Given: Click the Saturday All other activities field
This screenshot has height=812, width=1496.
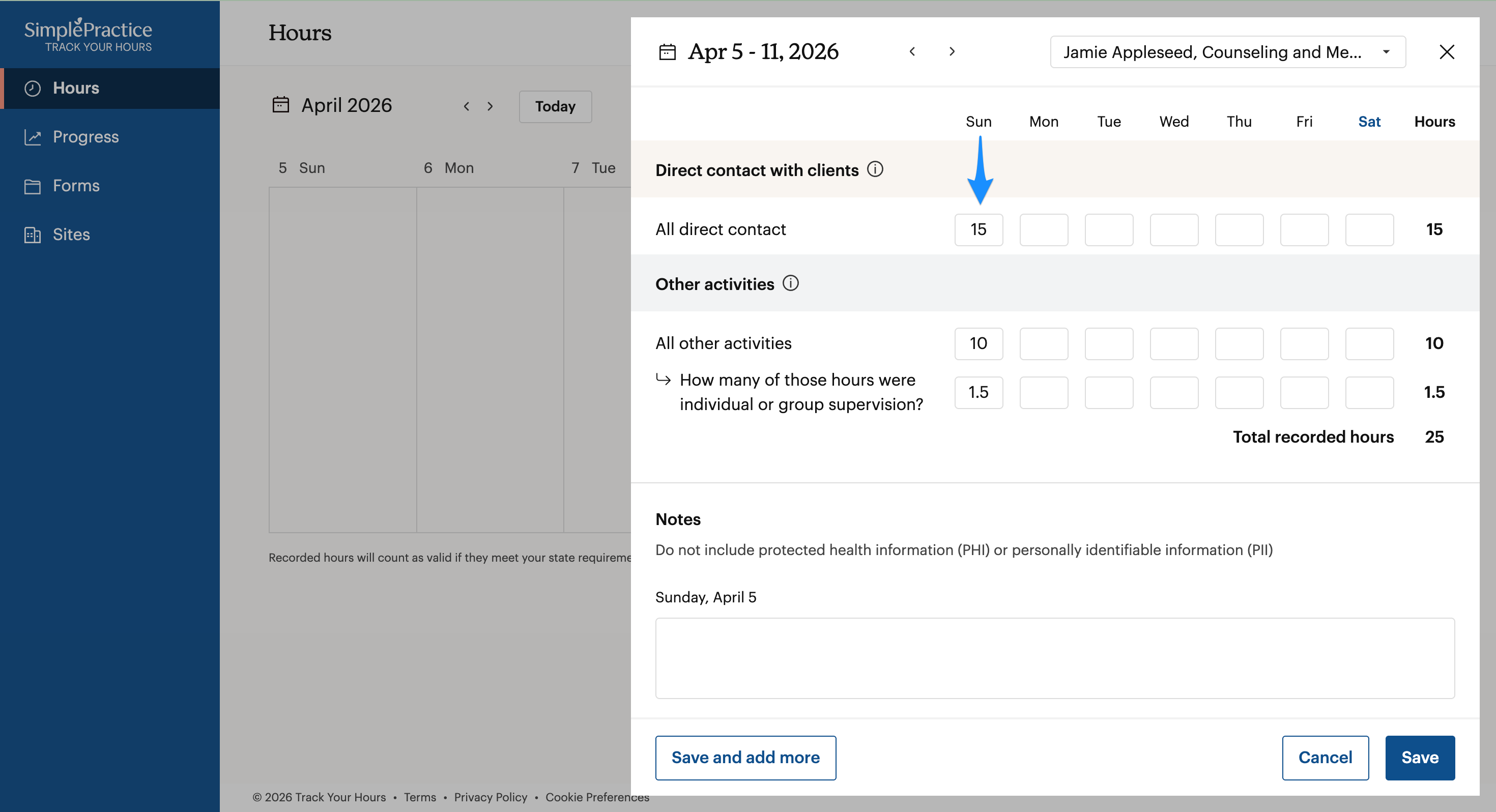Looking at the screenshot, I should pos(1369,344).
